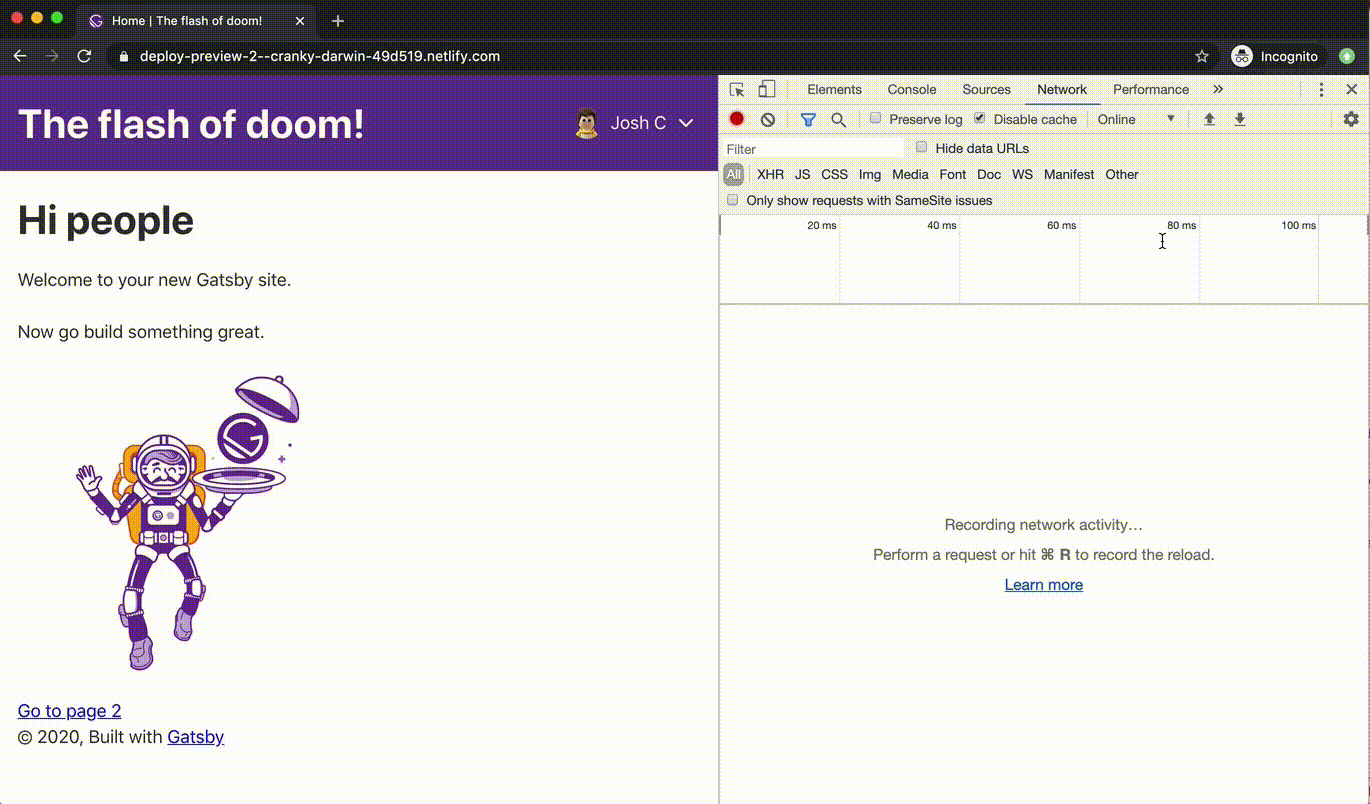Open the Learn more link
This screenshot has height=804, width=1370.
tap(1044, 585)
